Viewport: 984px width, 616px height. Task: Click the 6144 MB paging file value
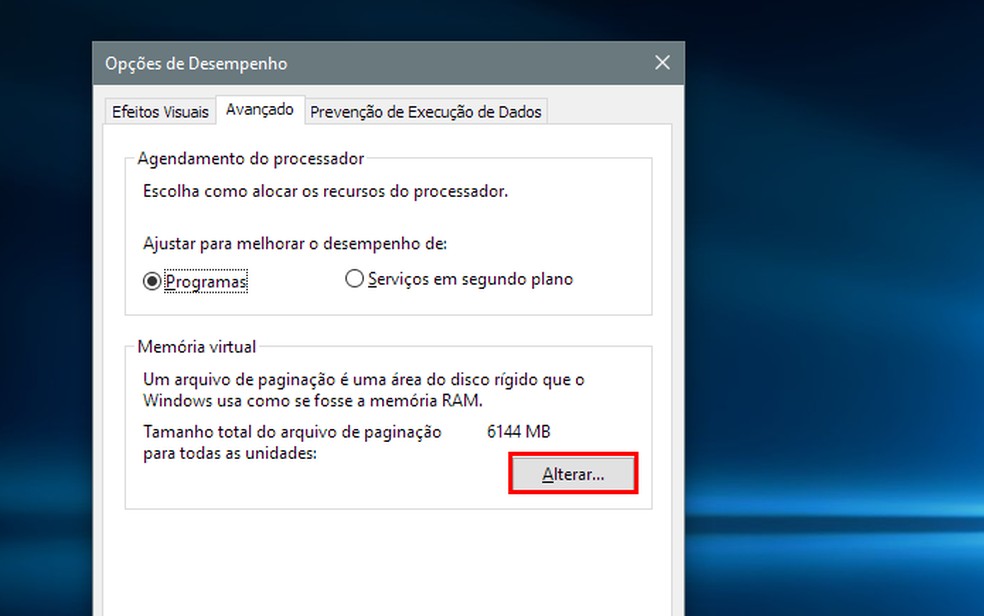tap(518, 432)
